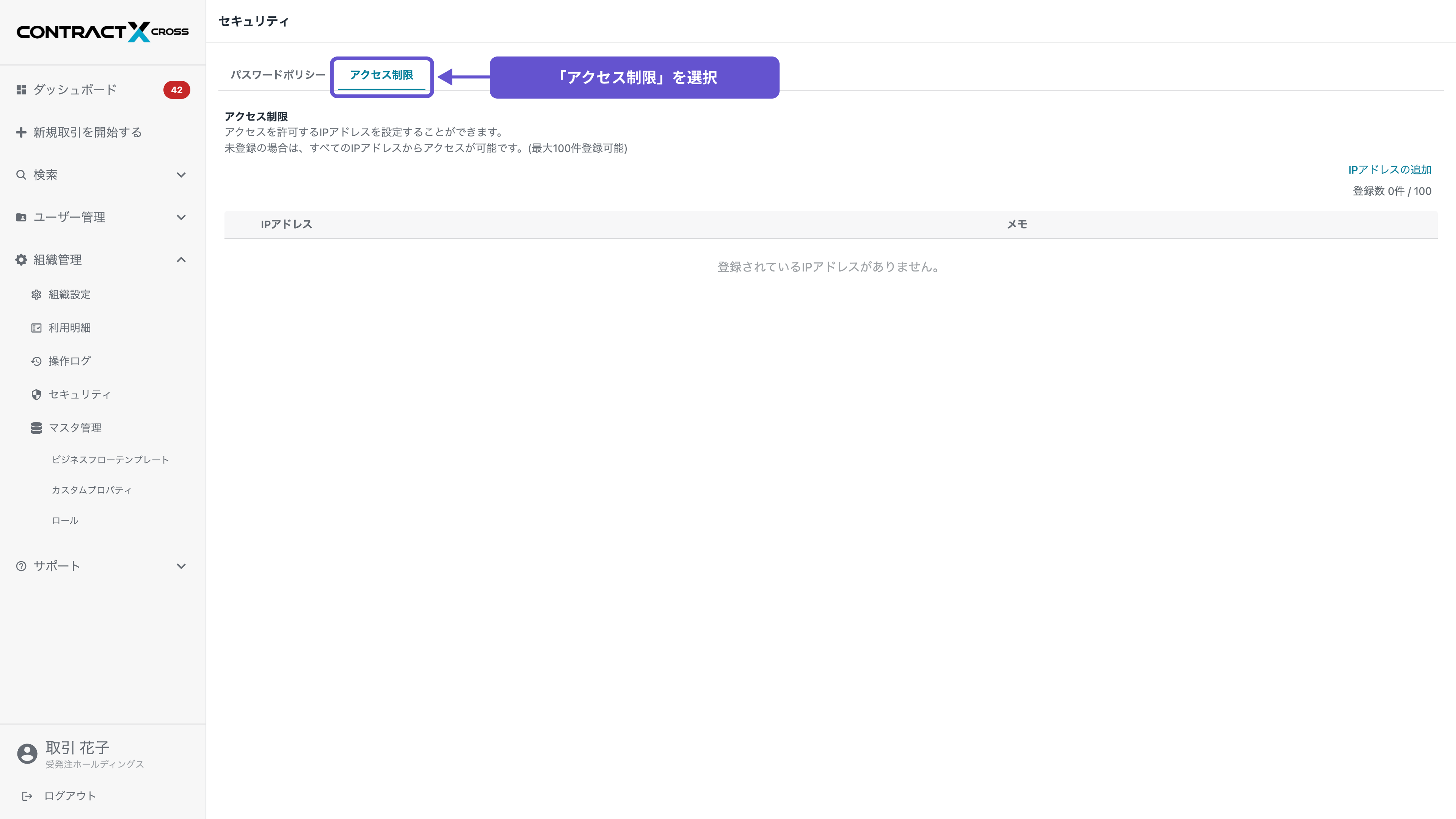Select the 検索 magnifier icon
The width and height of the screenshot is (1456, 819).
(x=21, y=175)
